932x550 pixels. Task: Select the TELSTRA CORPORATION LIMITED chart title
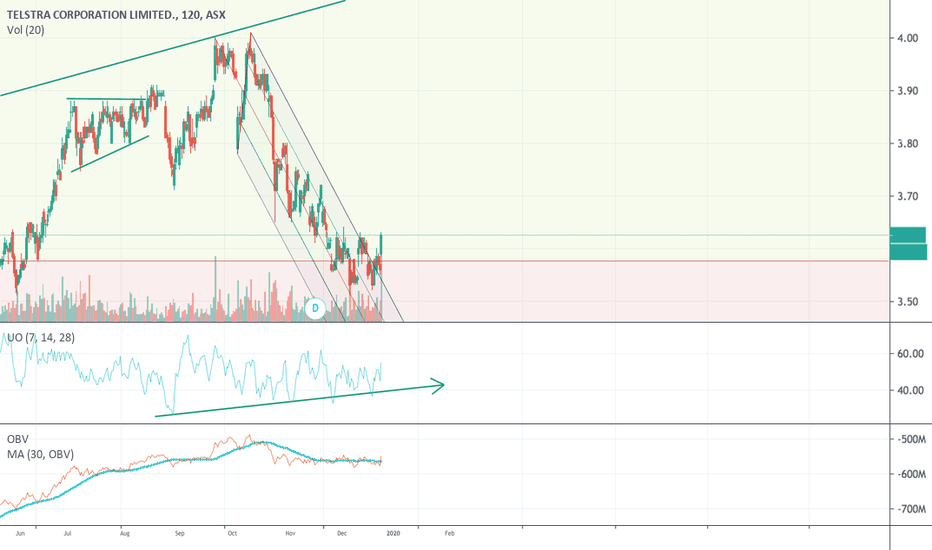116,15
